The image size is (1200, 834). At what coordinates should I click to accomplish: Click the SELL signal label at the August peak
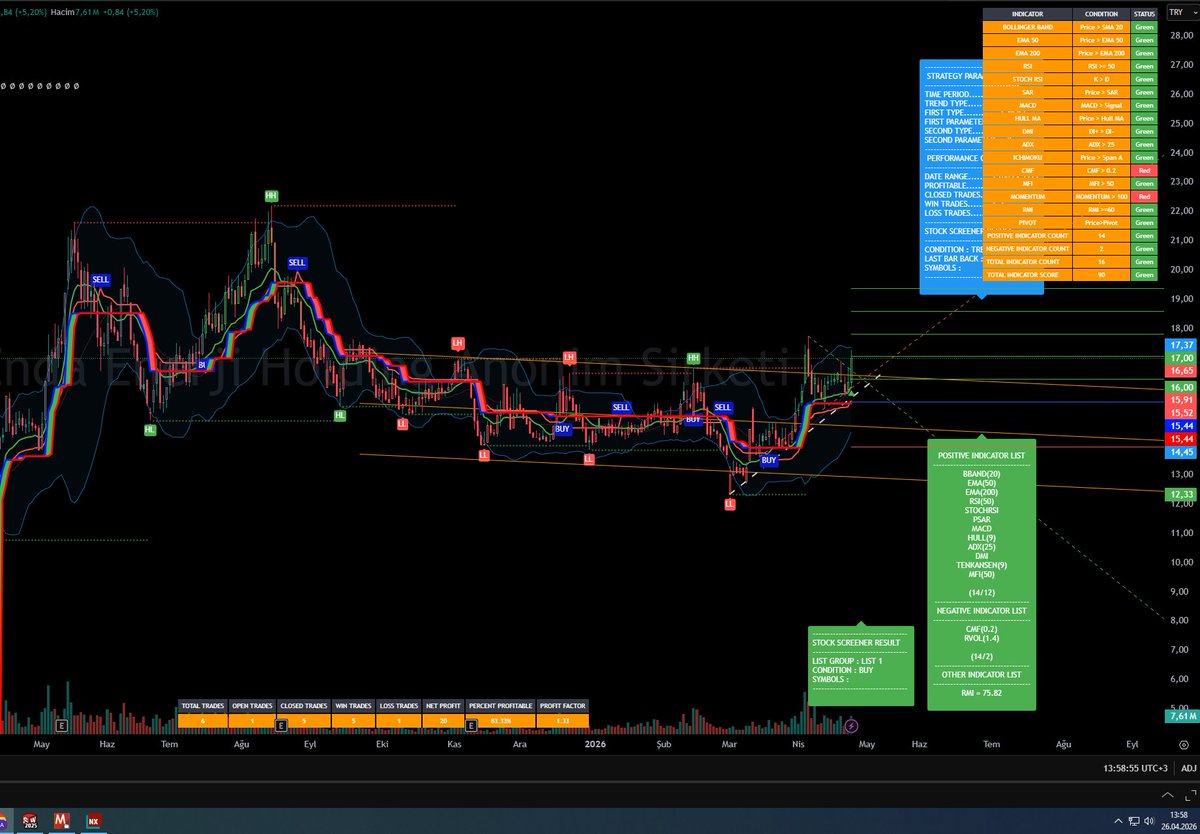tap(297, 262)
